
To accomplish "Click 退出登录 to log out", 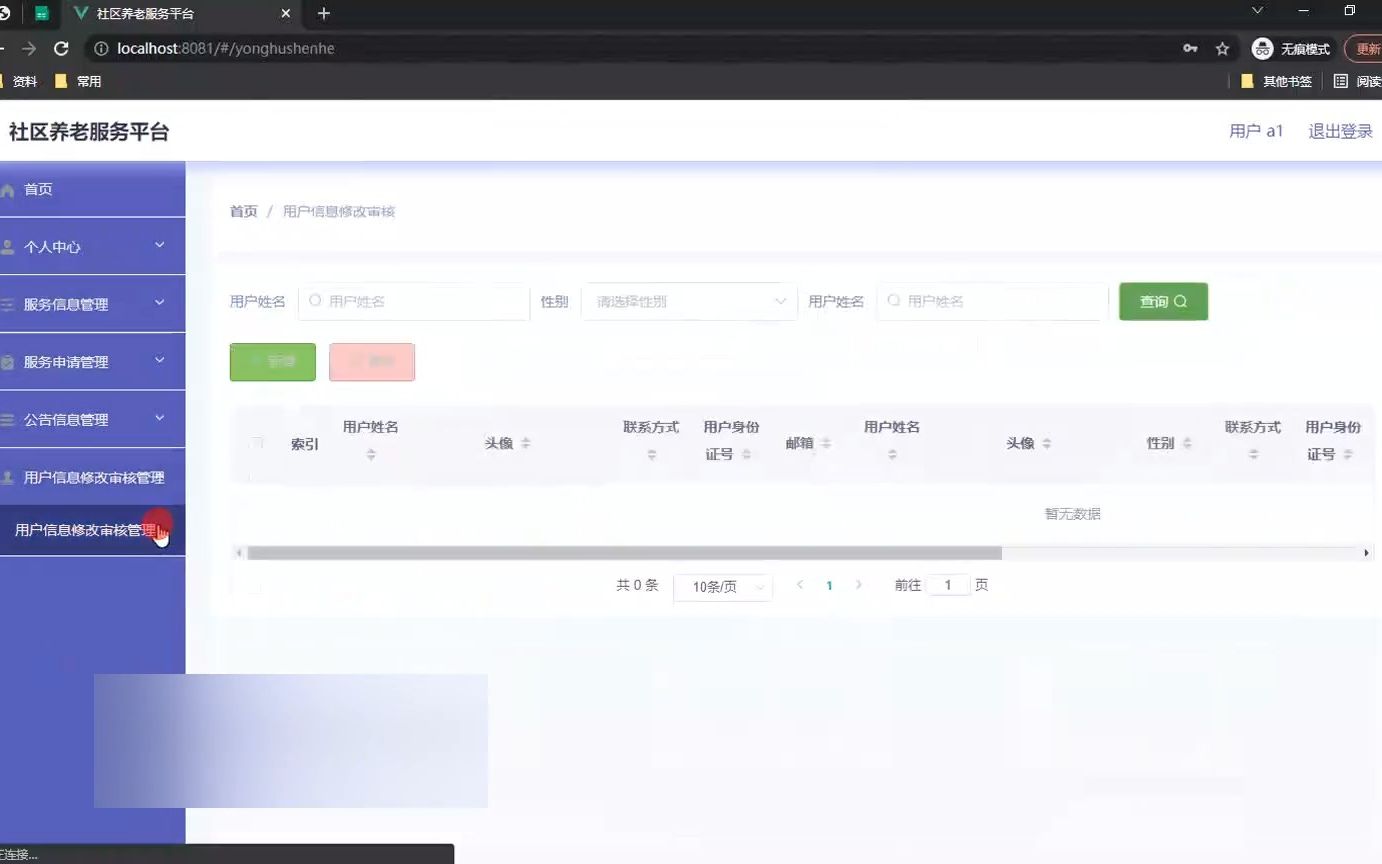I will (x=1340, y=131).
